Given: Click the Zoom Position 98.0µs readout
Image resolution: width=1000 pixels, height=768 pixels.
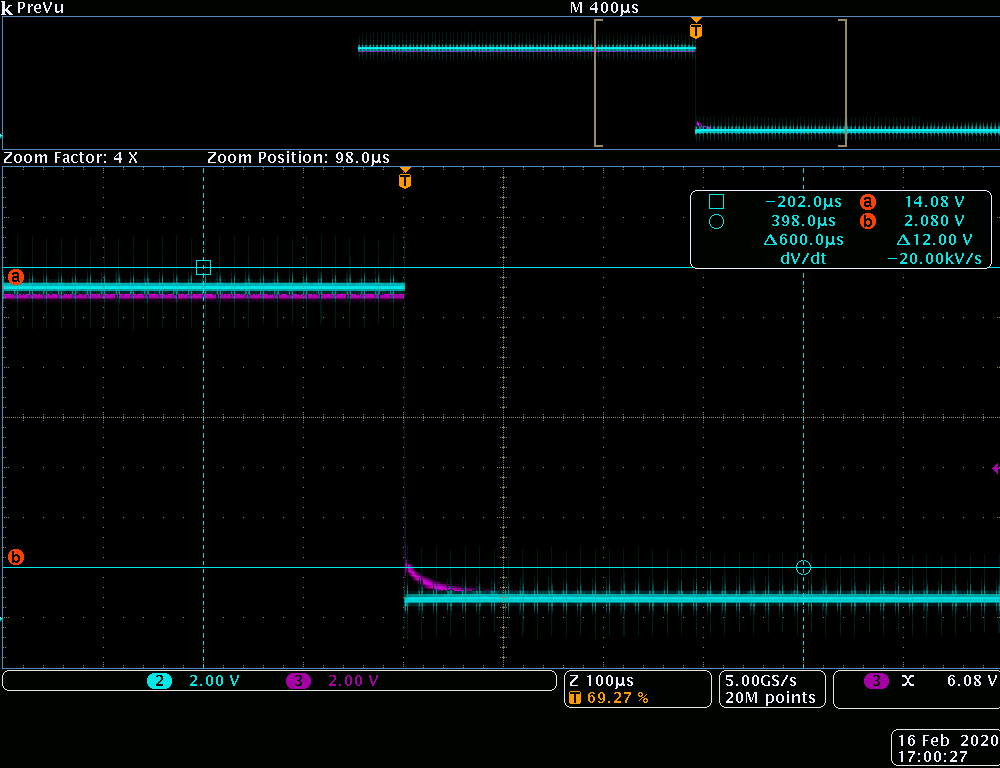Looking at the screenshot, I should 298,158.
